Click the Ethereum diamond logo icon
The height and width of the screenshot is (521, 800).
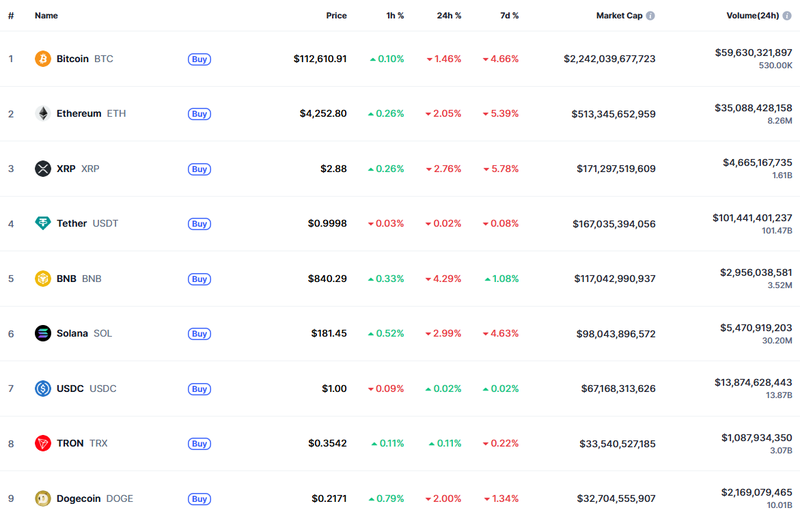pyautogui.click(x=43, y=114)
